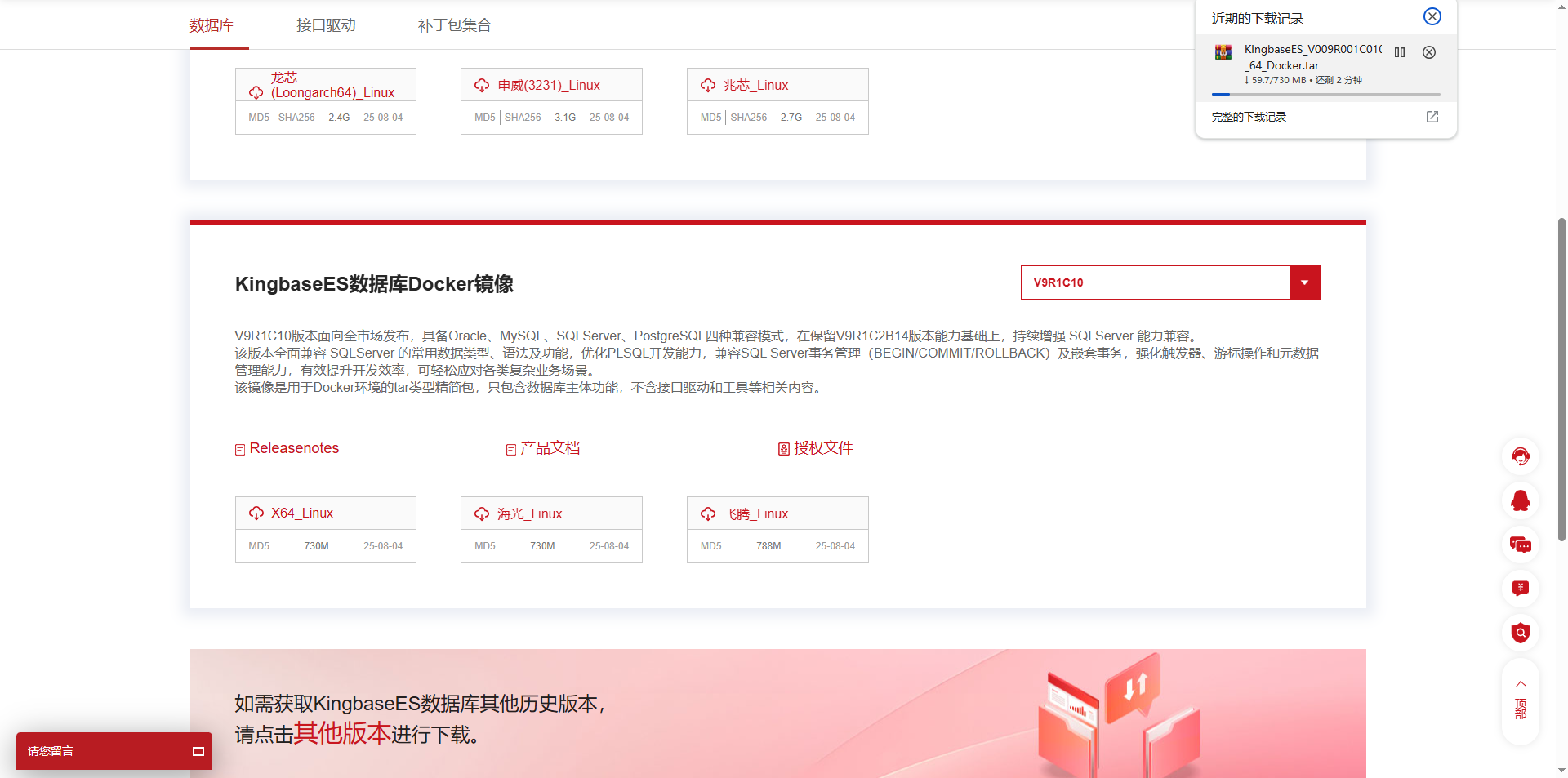This screenshot has width=1568, height=778.
Task: View MD5 for 申威(3231)_Linux package
Action: pos(485,118)
